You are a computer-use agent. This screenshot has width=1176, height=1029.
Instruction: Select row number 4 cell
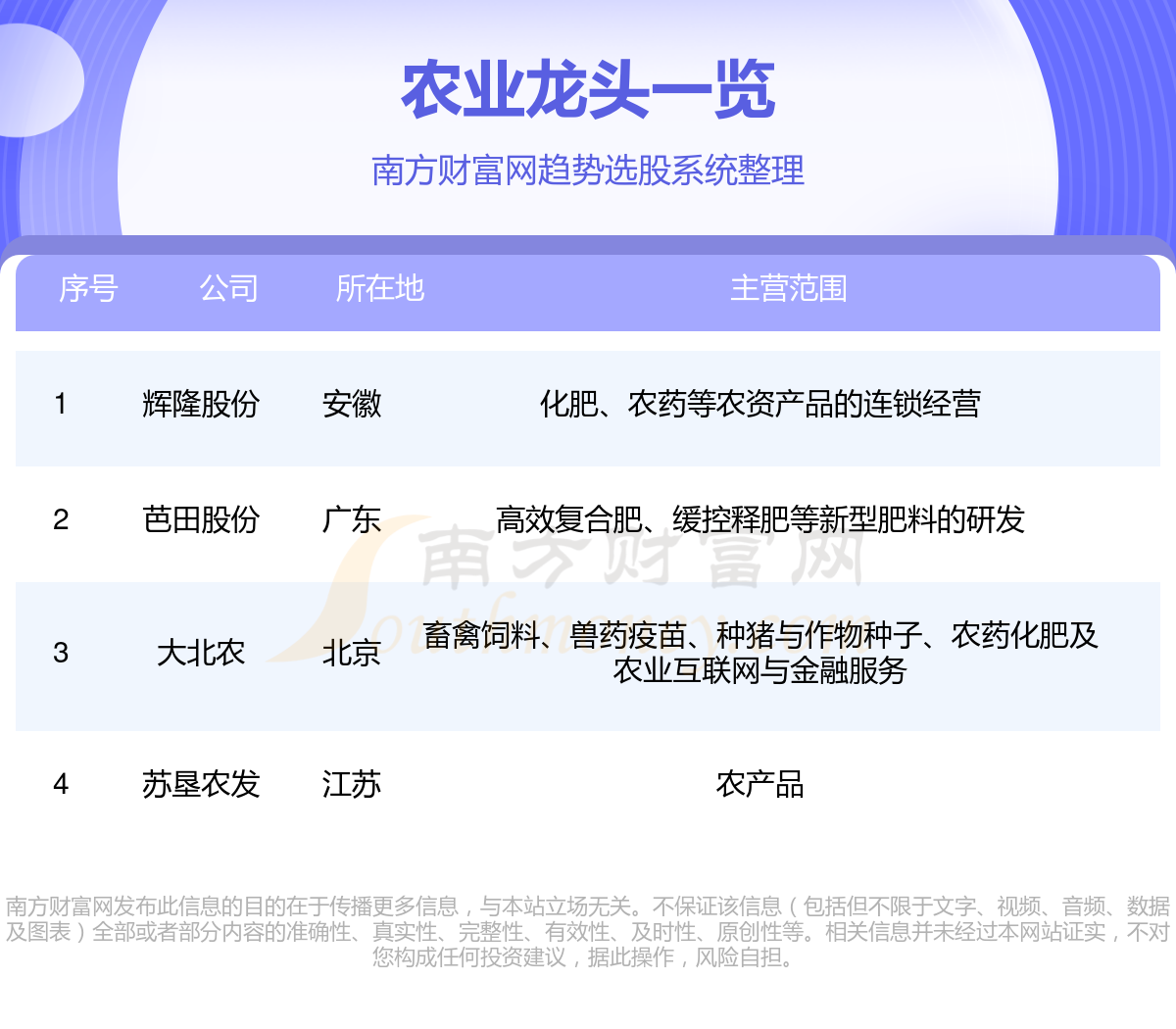[61, 784]
